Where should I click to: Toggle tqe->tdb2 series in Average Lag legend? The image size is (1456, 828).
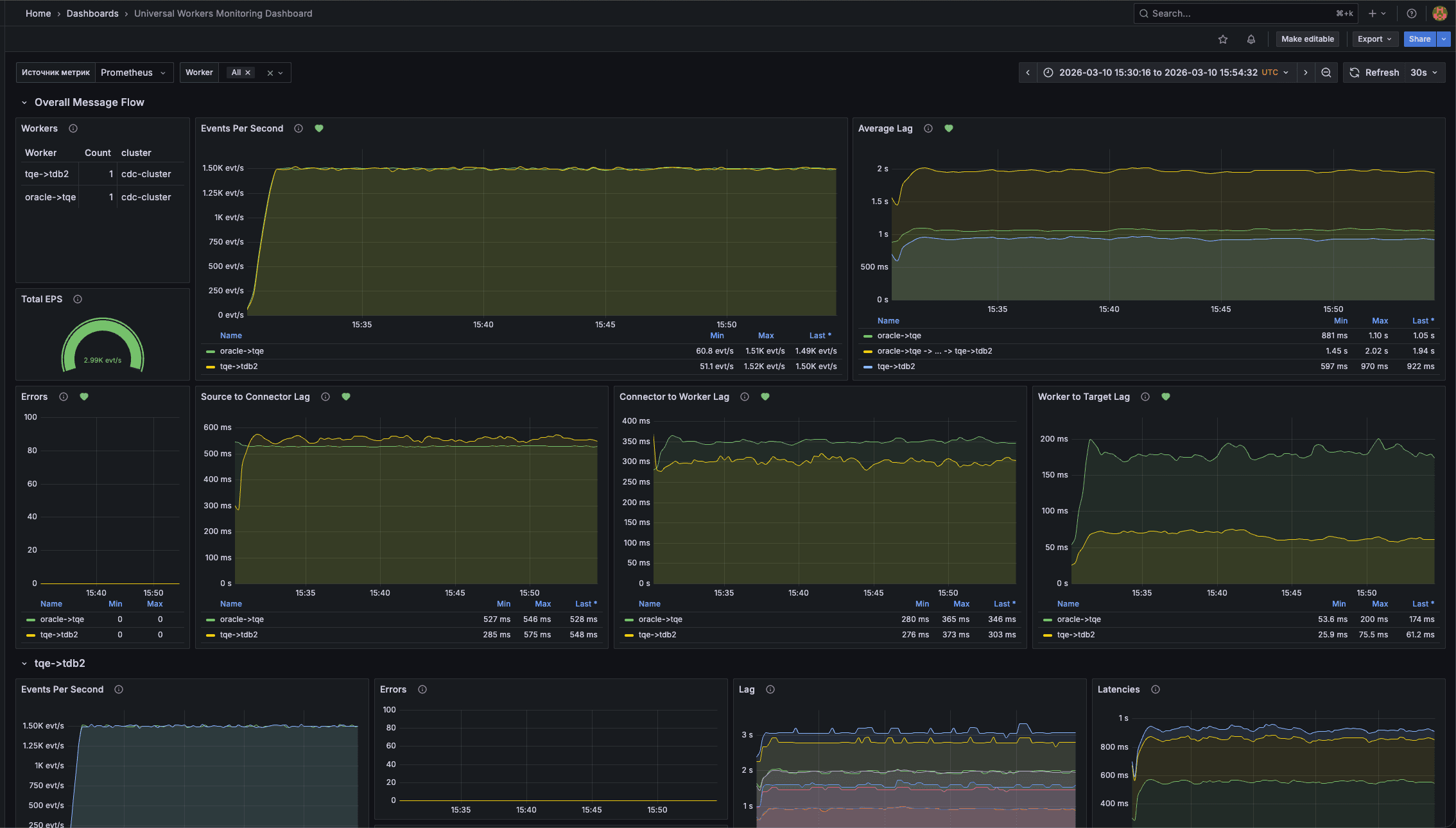pos(896,367)
